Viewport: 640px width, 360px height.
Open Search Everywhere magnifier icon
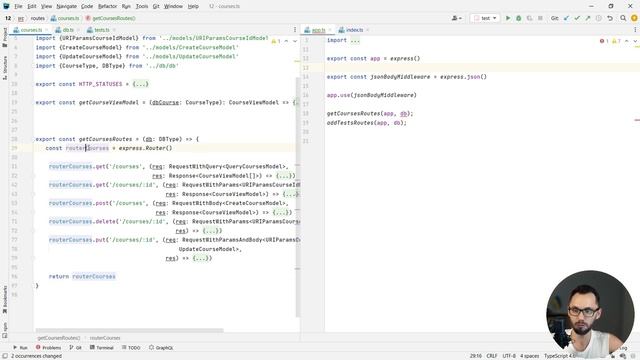(x=623, y=18)
